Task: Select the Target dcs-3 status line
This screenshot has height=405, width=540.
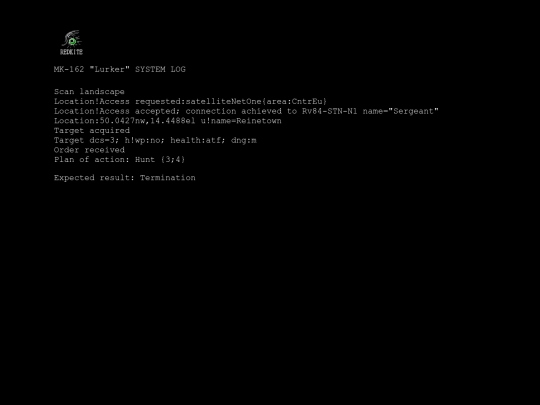Action: pyautogui.click(x=155, y=140)
